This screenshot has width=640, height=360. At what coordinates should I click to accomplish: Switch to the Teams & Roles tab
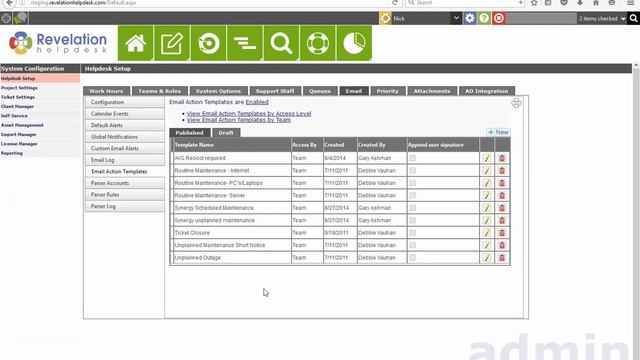click(x=160, y=91)
